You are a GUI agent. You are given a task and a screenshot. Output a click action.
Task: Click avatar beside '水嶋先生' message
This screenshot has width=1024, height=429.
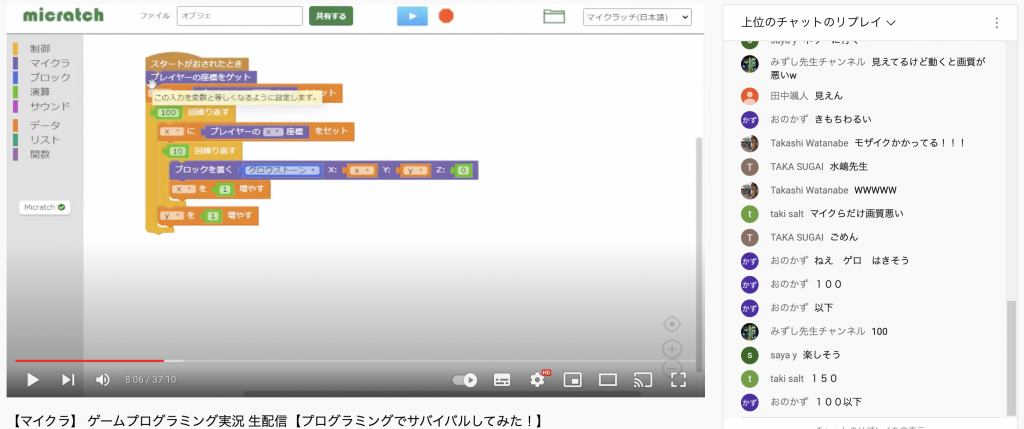(750, 167)
